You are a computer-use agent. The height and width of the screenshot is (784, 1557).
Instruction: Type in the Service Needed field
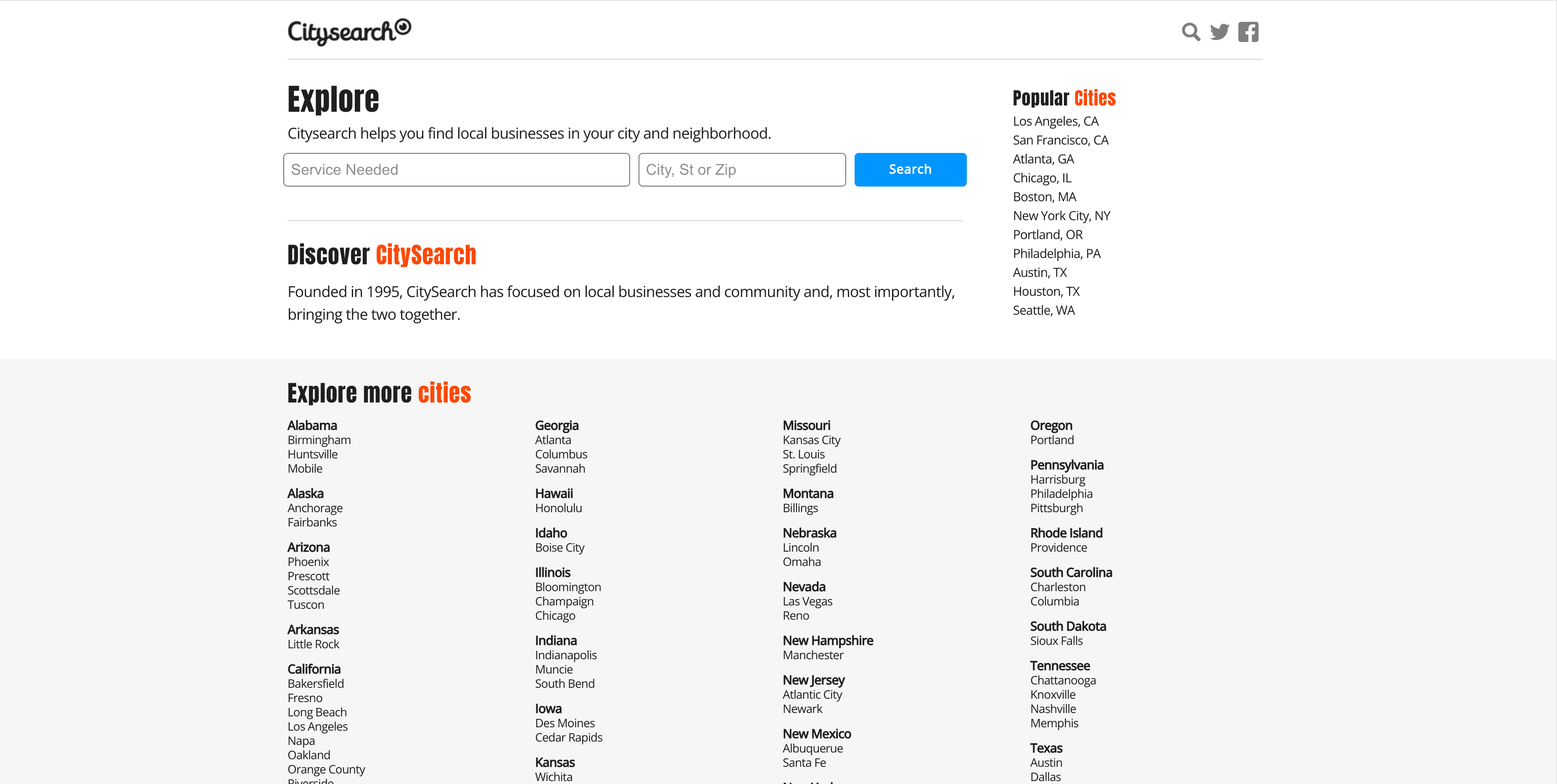coord(457,170)
